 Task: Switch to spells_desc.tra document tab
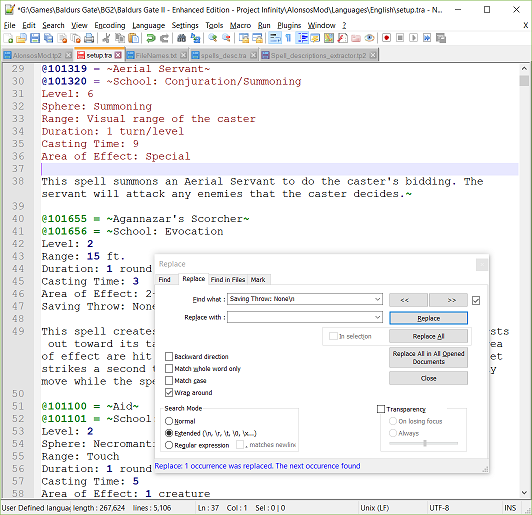(224, 55)
